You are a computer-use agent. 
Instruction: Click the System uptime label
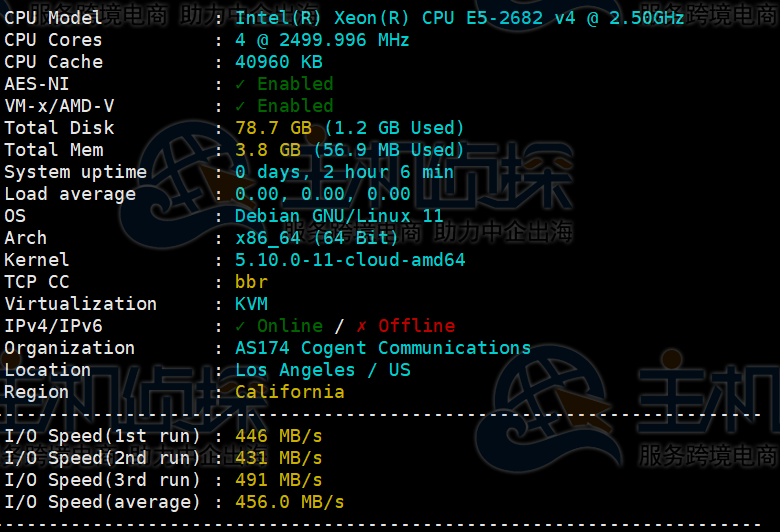pos(76,172)
